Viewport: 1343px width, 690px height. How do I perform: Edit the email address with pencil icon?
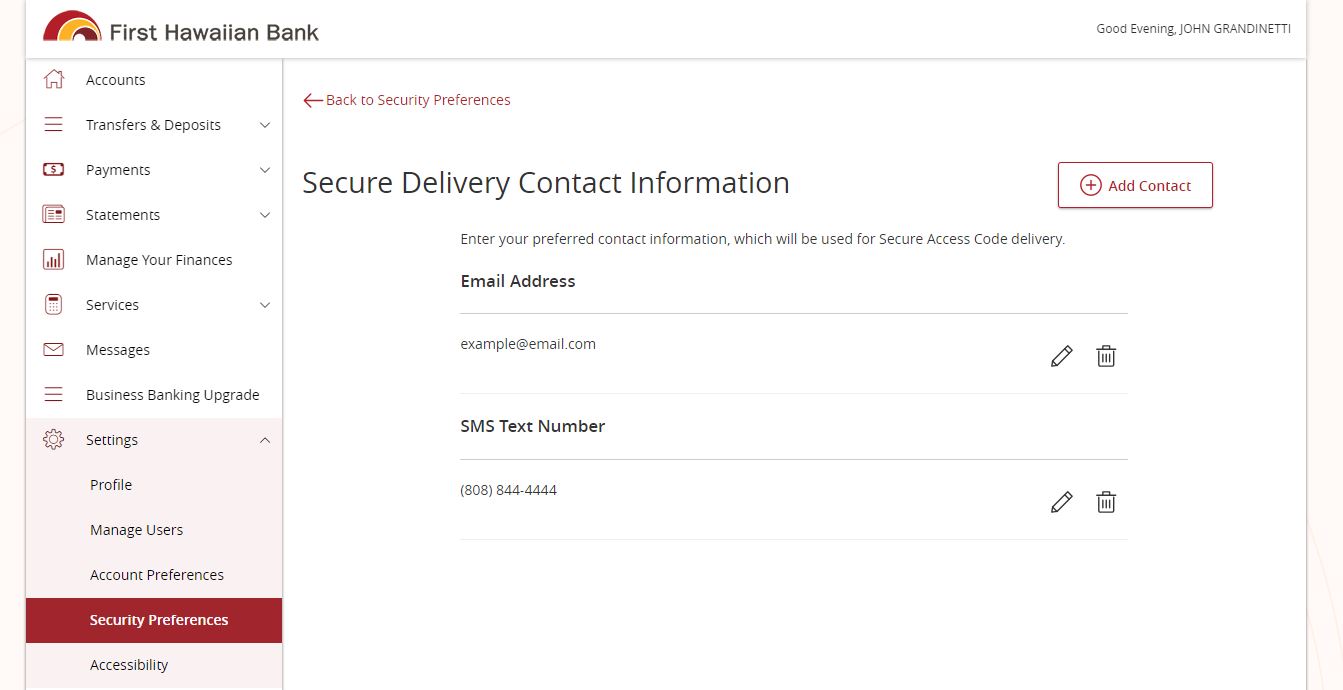[x=1062, y=356]
